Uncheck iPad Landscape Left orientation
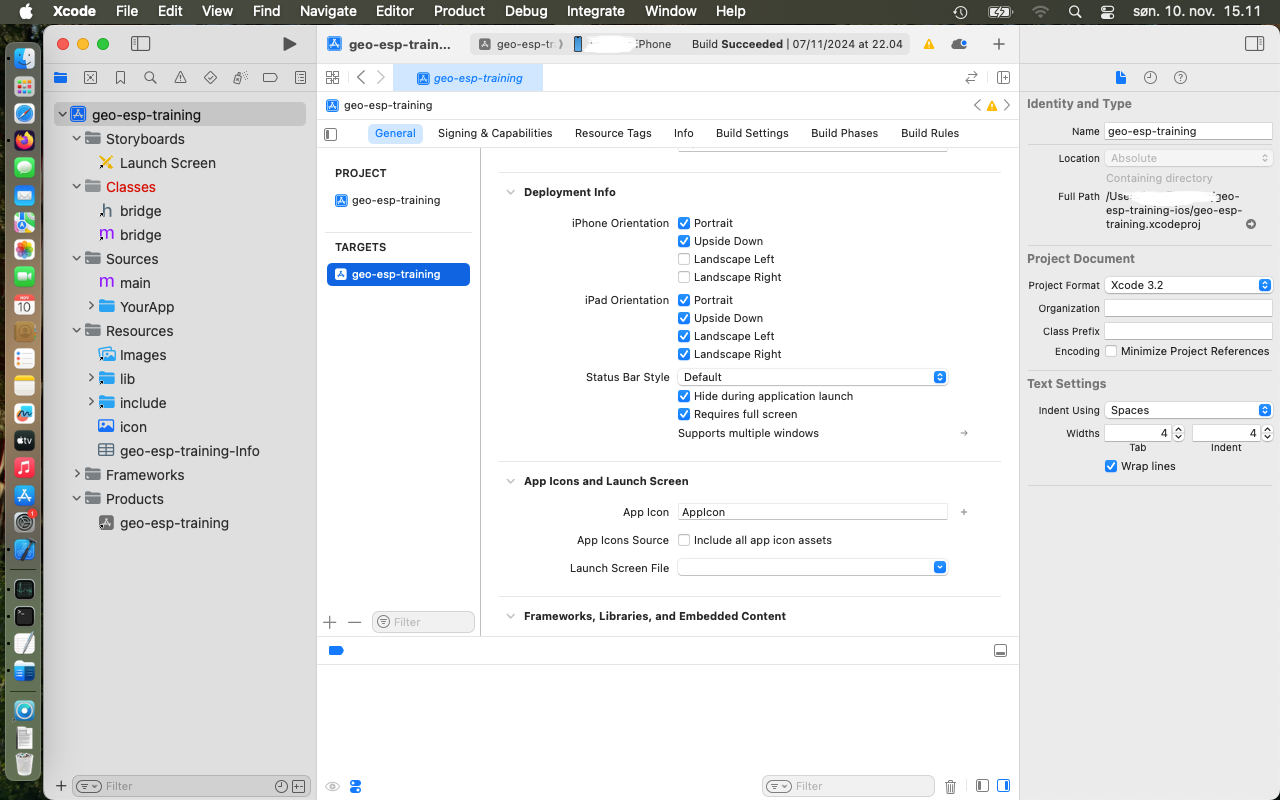The image size is (1280, 800). click(x=684, y=336)
